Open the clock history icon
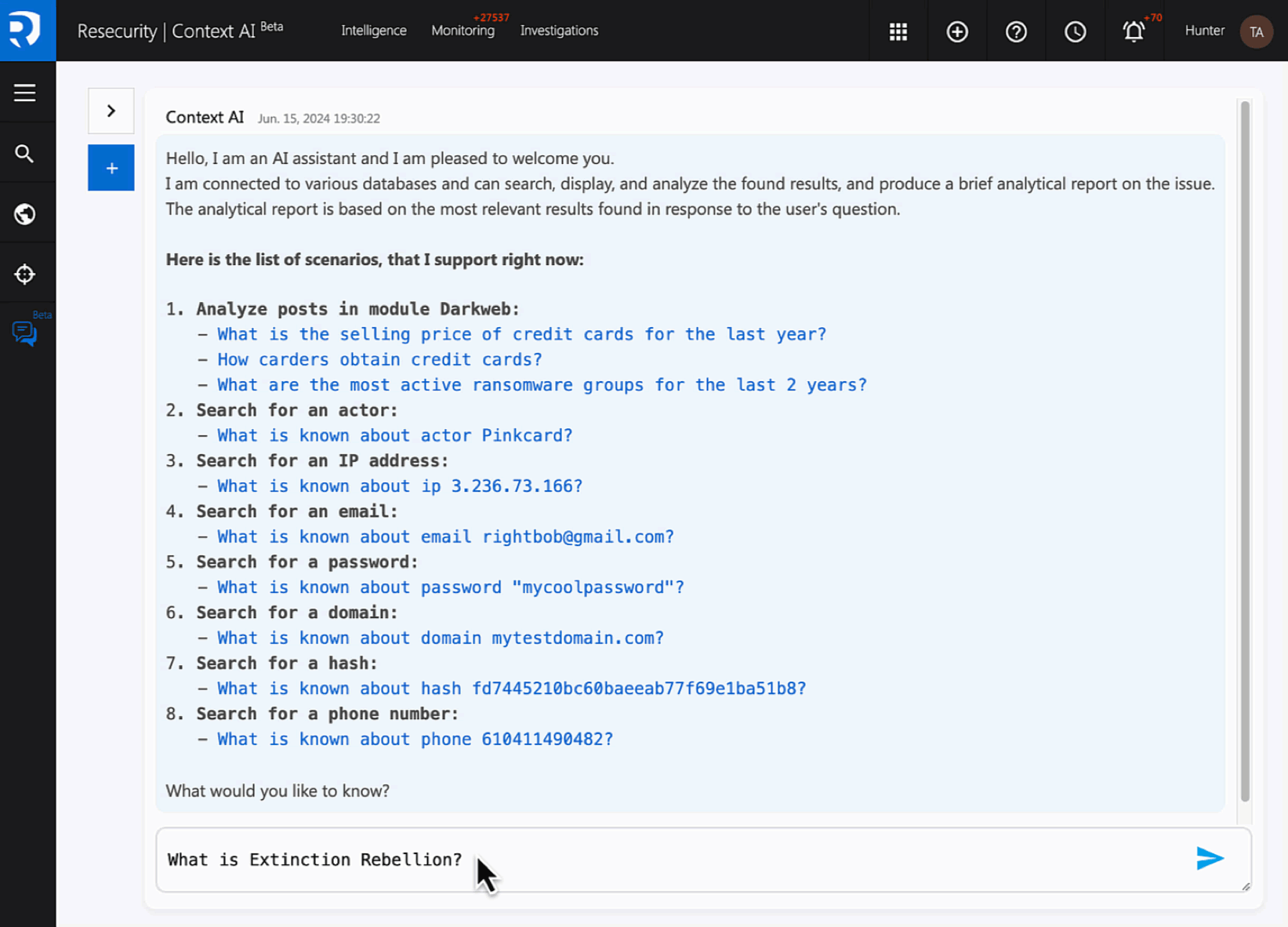The height and width of the screenshot is (927, 1288). 1075,31
